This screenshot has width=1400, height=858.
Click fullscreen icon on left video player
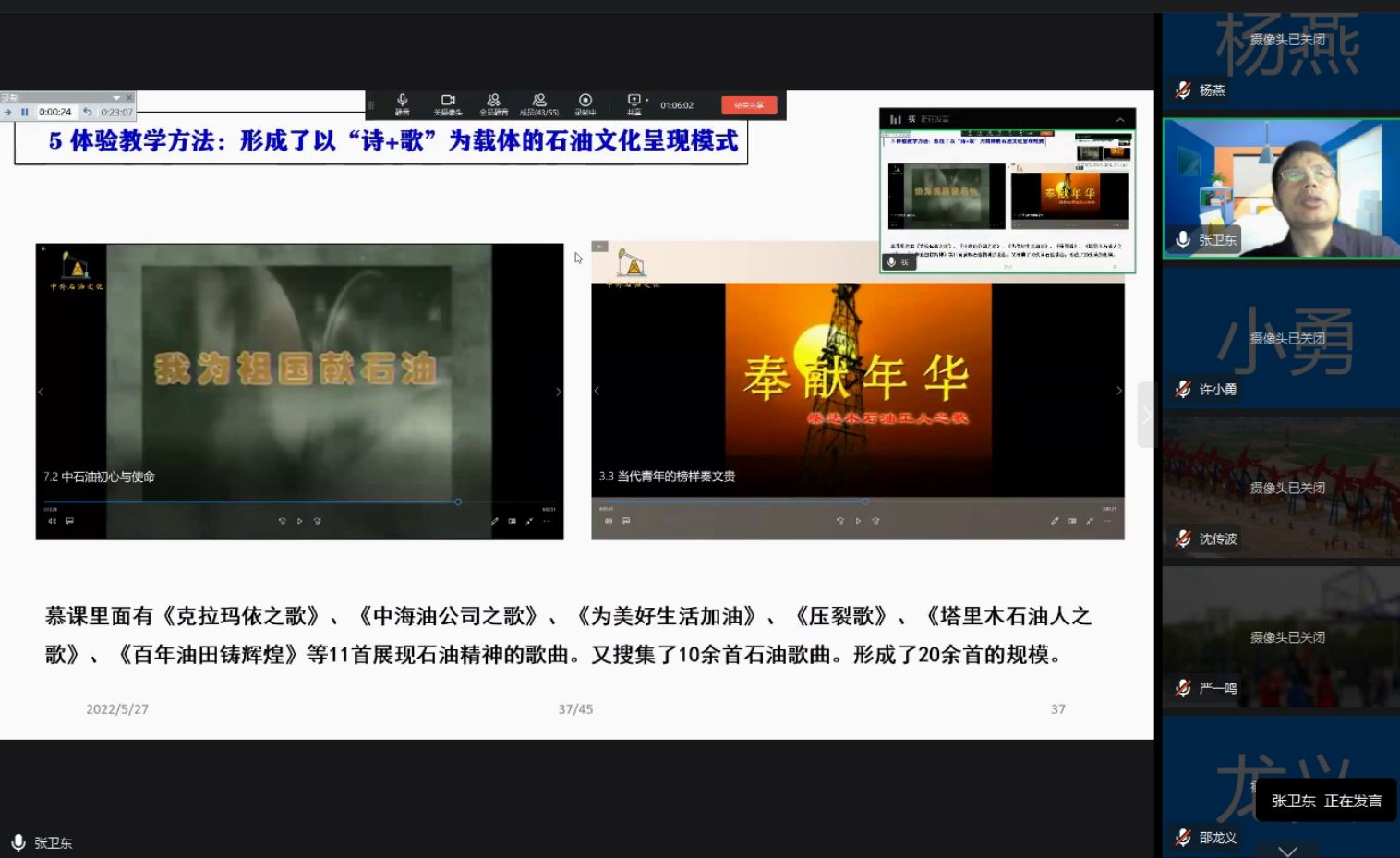click(529, 521)
